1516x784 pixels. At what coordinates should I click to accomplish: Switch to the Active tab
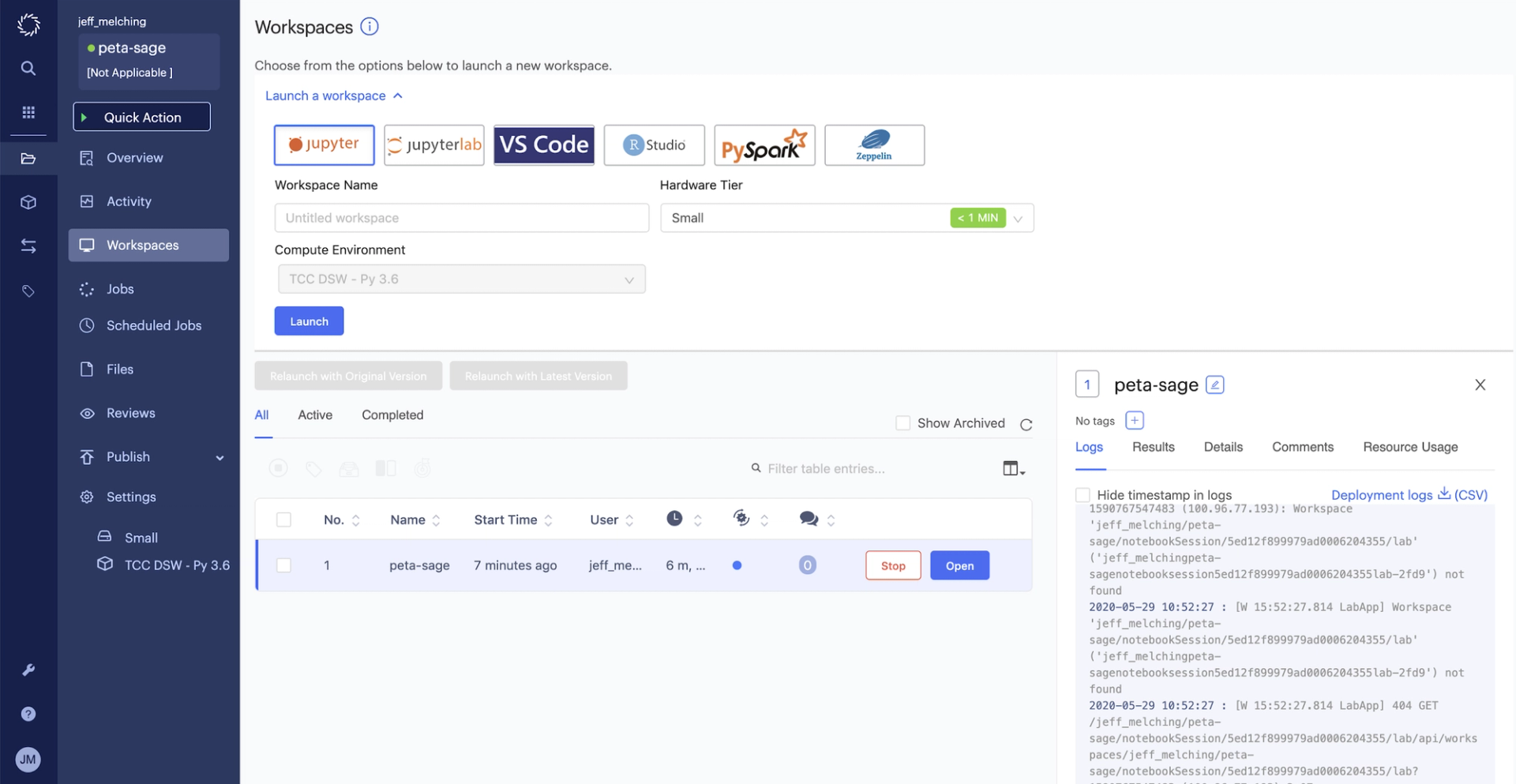tap(315, 415)
